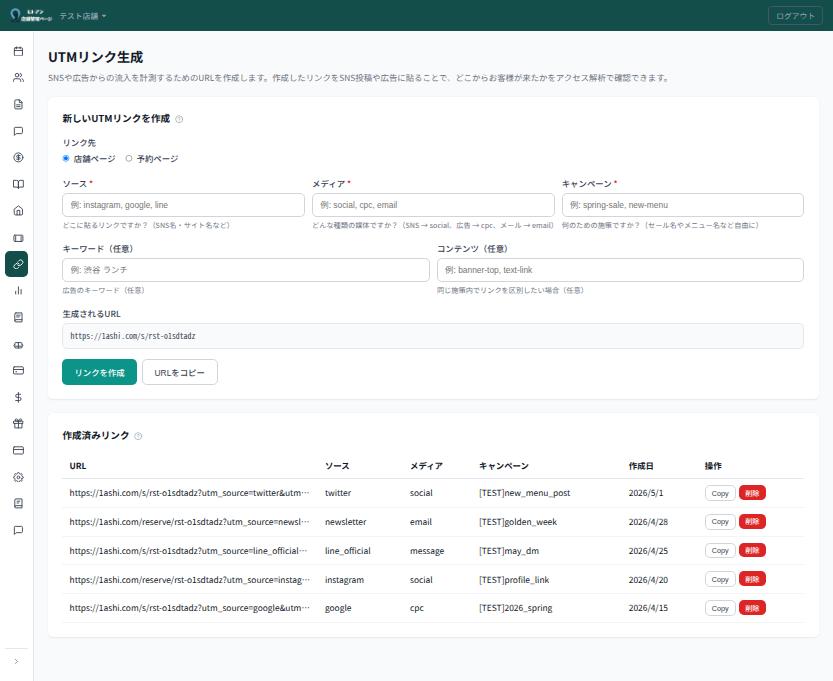Click the [TEST]may_dm campaign cell
This screenshot has width=833, height=681.
point(509,551)
